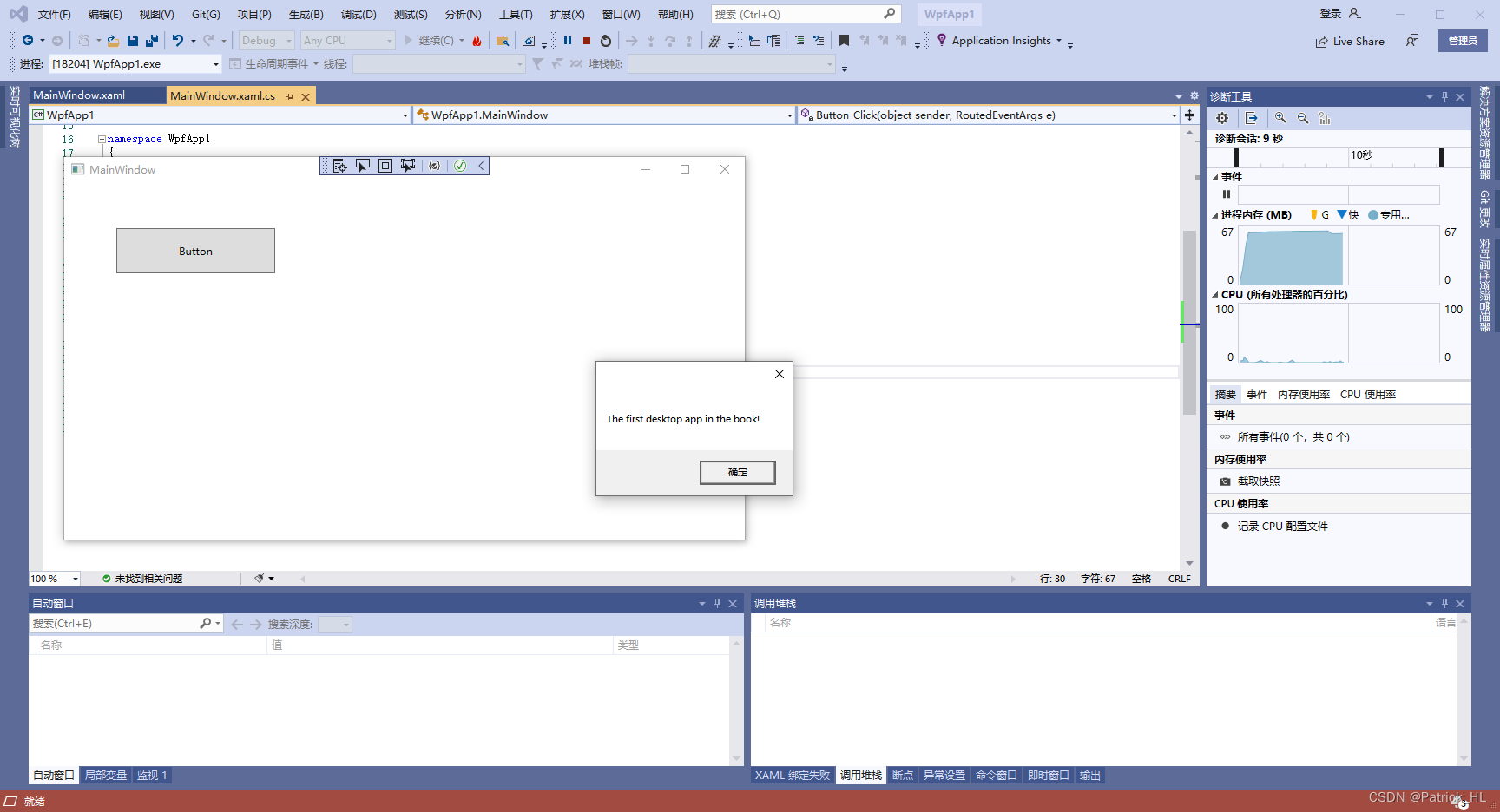Navigate backward in the toolbar
This screenshot has height=812, width=1500.
28,41
